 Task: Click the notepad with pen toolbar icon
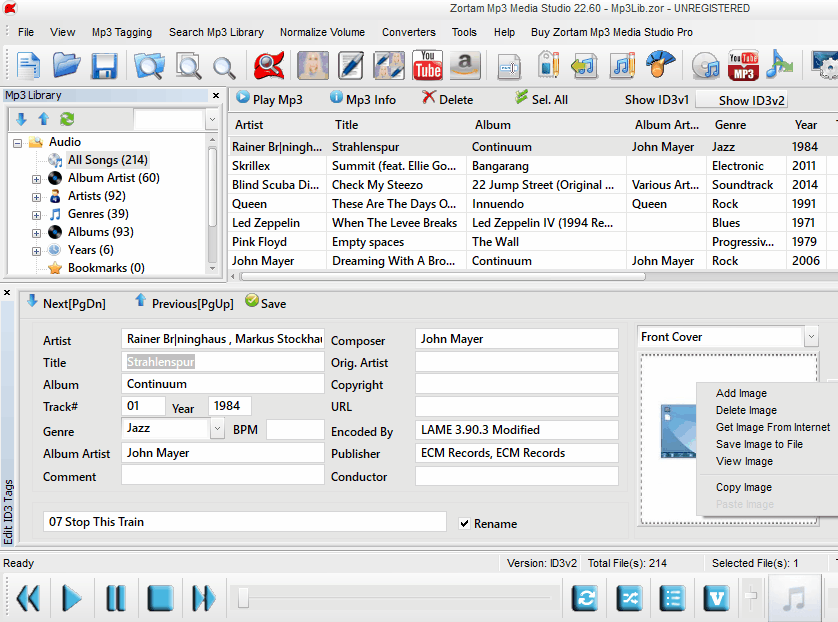351,66
